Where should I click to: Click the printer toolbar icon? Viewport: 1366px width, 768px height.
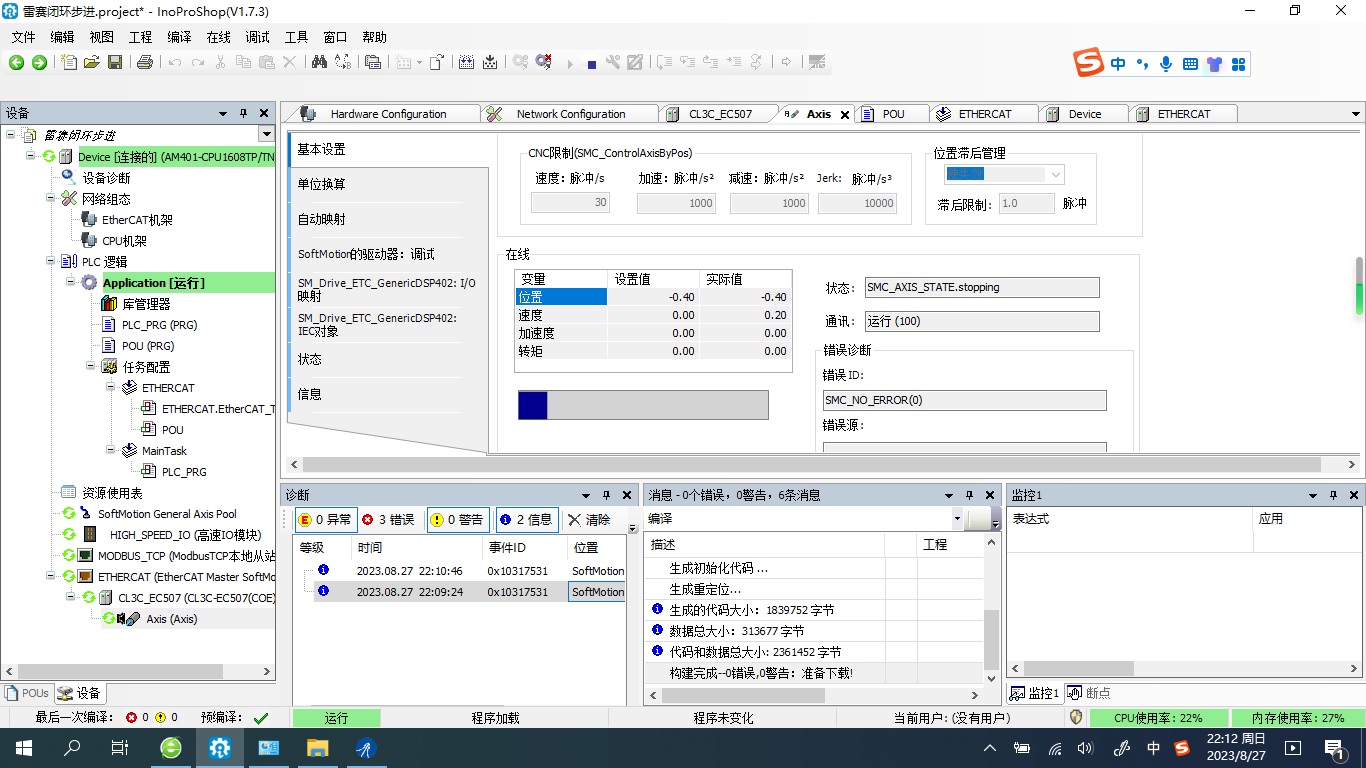click(145, 62)
